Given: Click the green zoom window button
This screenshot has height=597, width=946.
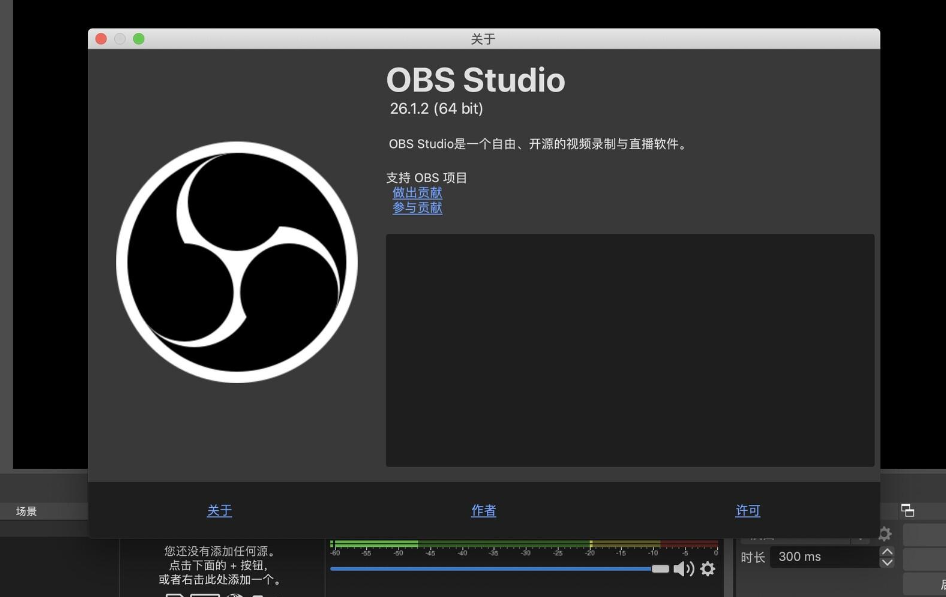Looking at the screenshot, I should click(x=139, y=39).
